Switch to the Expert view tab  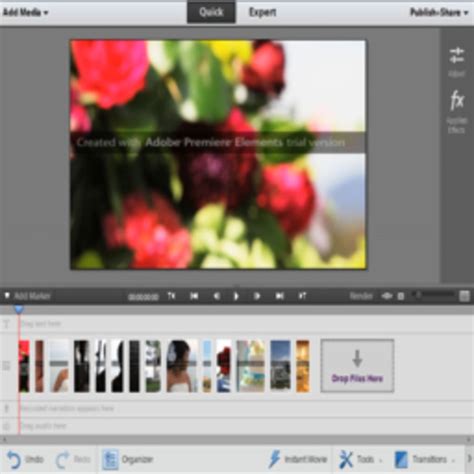coord(263,12)
